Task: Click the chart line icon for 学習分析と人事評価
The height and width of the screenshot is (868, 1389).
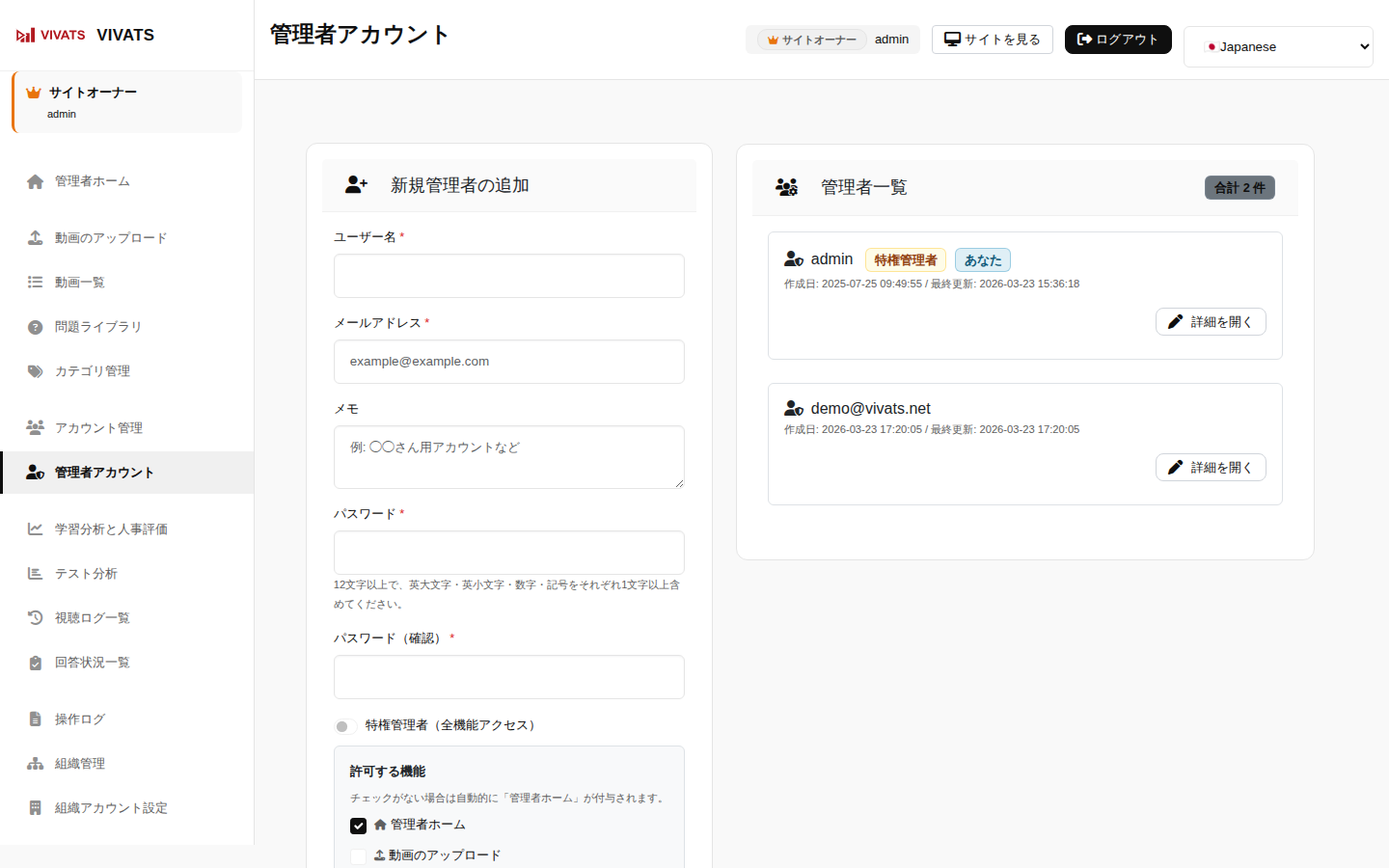Action: 36,529
